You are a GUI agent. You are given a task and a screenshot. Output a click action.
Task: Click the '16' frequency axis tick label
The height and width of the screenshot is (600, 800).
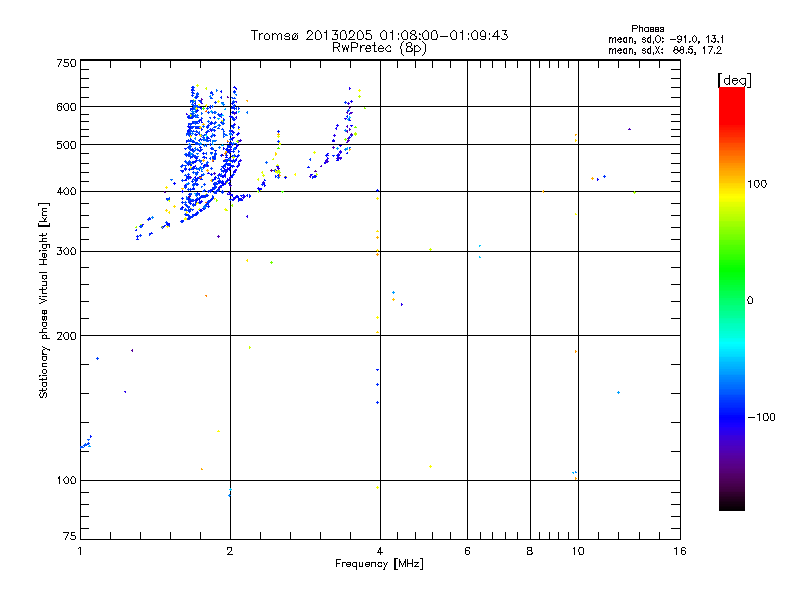[680, 551]
